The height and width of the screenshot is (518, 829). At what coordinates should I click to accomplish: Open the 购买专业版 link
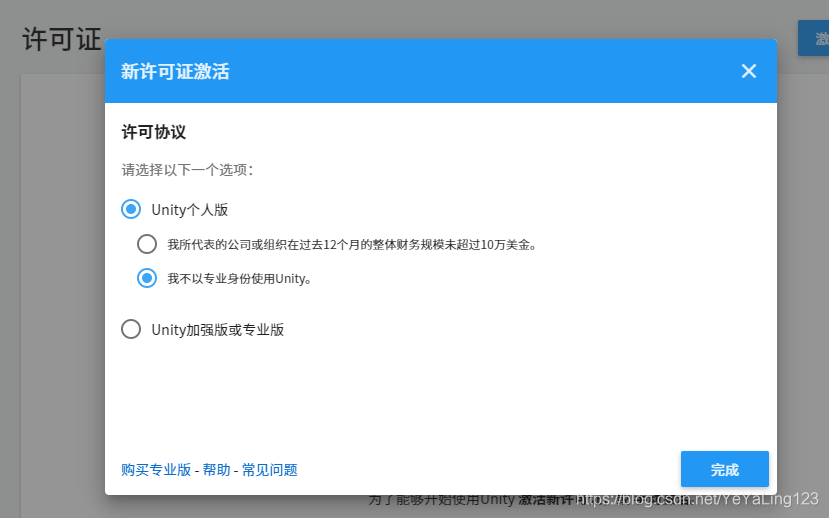coord(156,470)
